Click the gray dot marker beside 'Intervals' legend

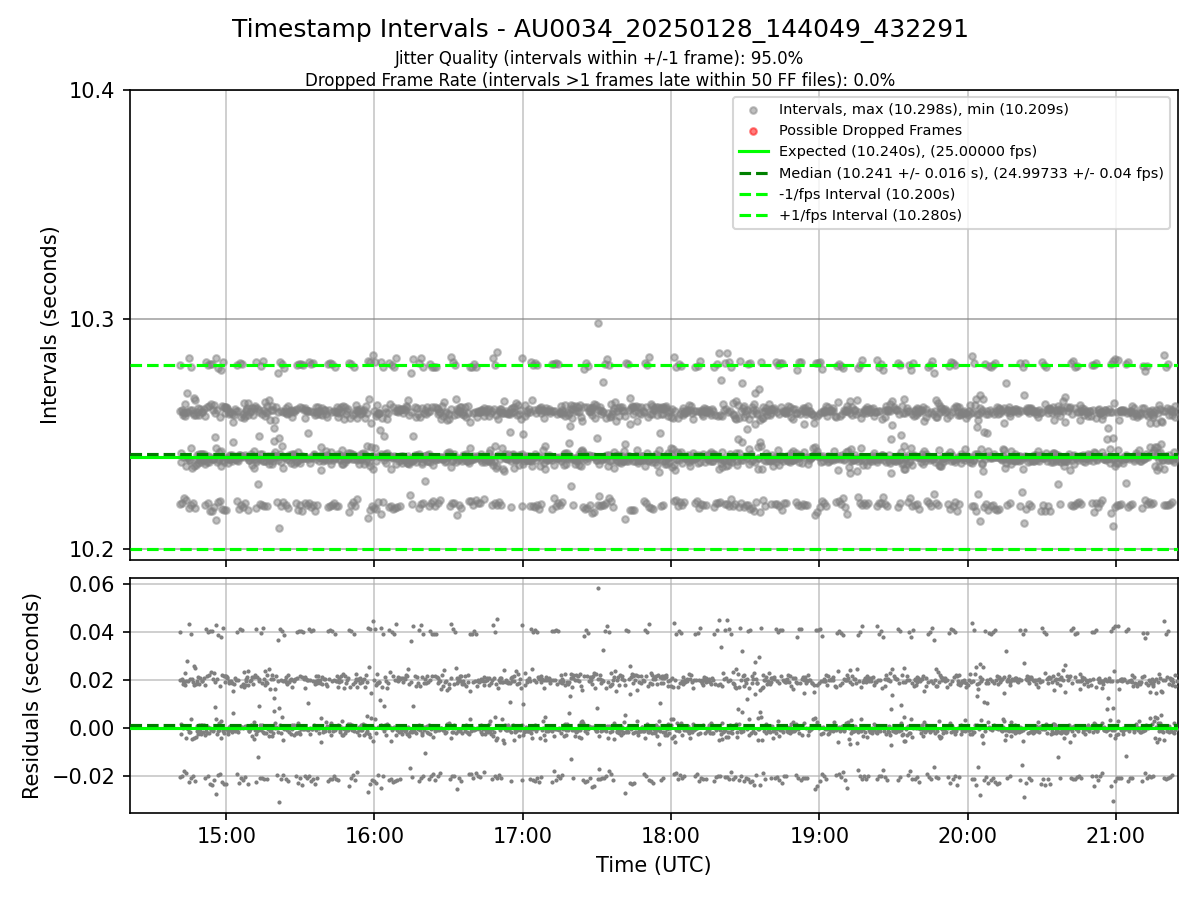[754, 110]
